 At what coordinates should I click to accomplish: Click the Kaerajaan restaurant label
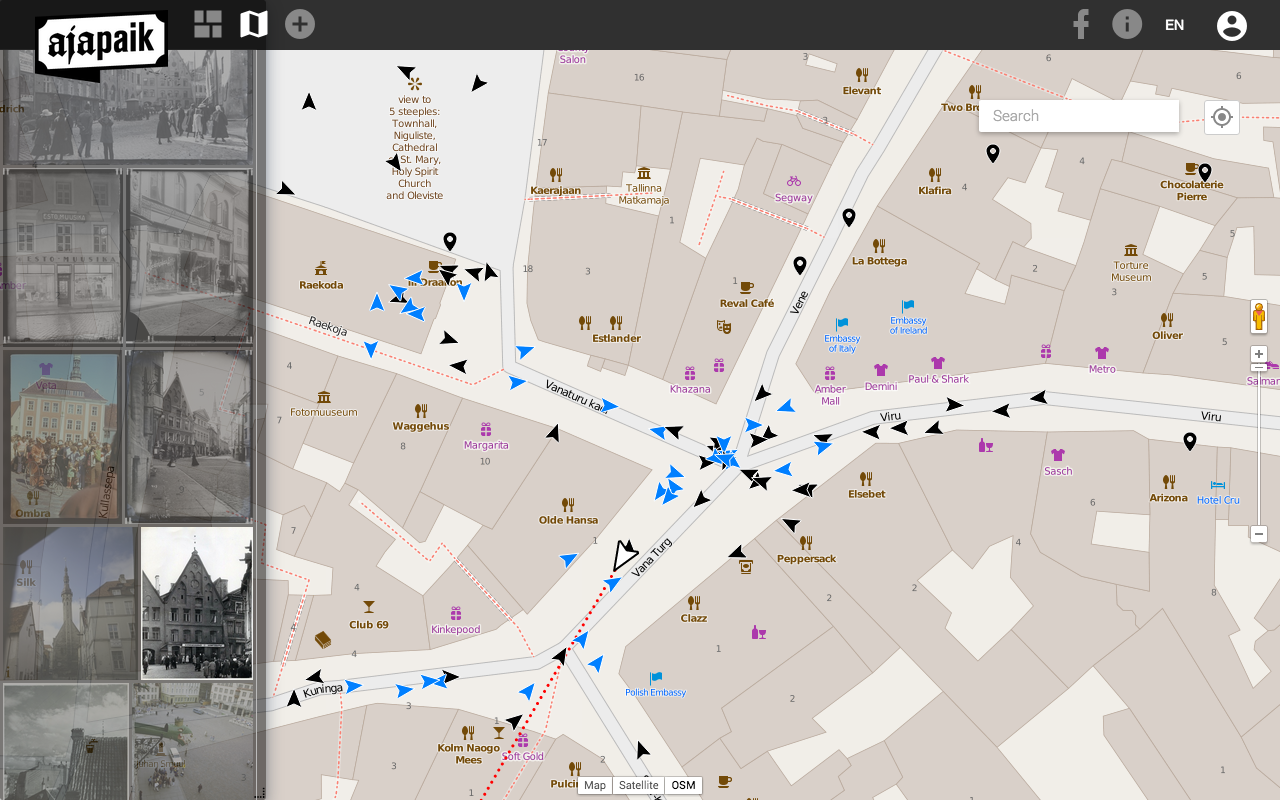point(556,190)
